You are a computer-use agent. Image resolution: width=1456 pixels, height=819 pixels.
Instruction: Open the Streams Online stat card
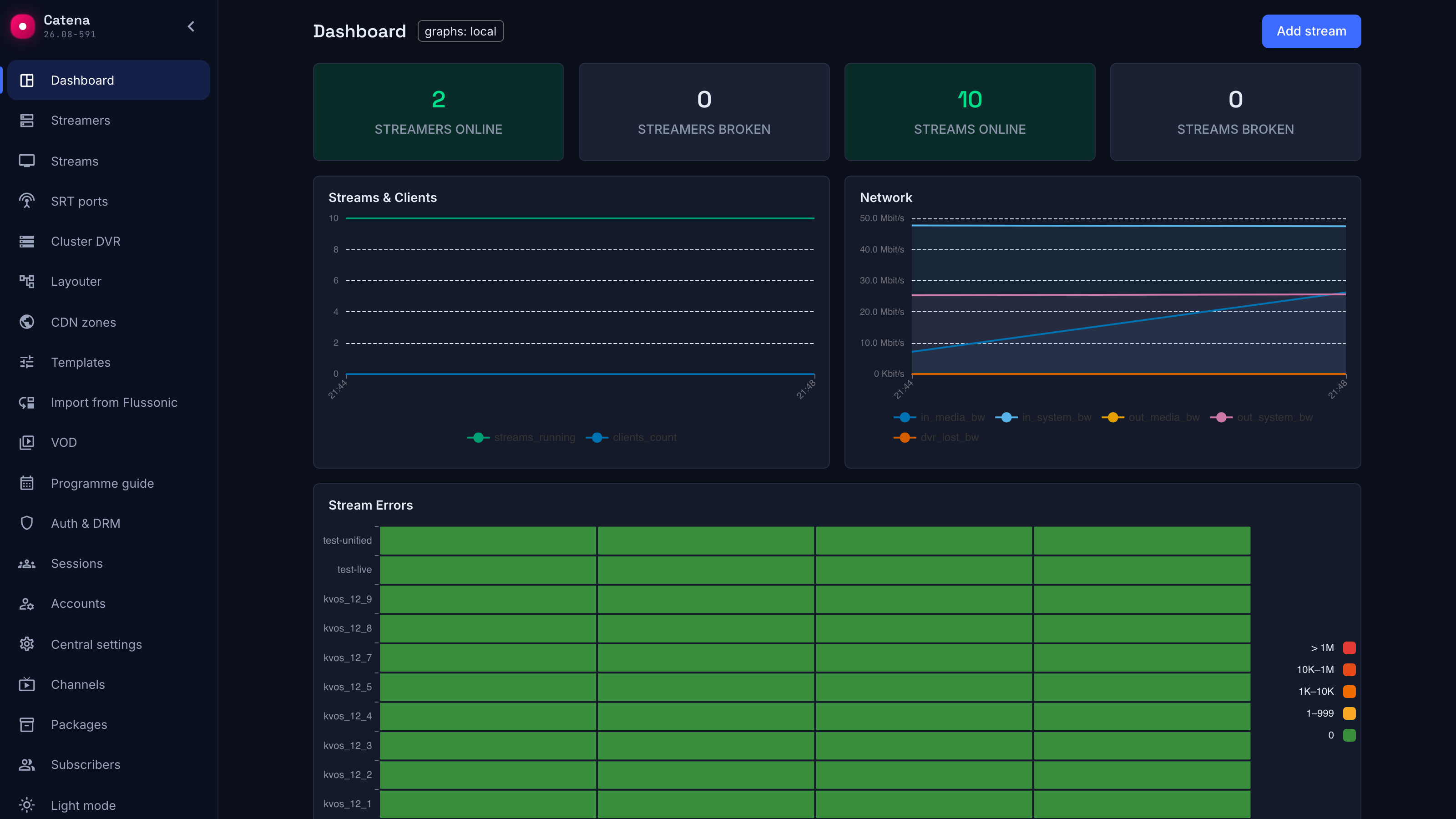[x=970, y=112]
